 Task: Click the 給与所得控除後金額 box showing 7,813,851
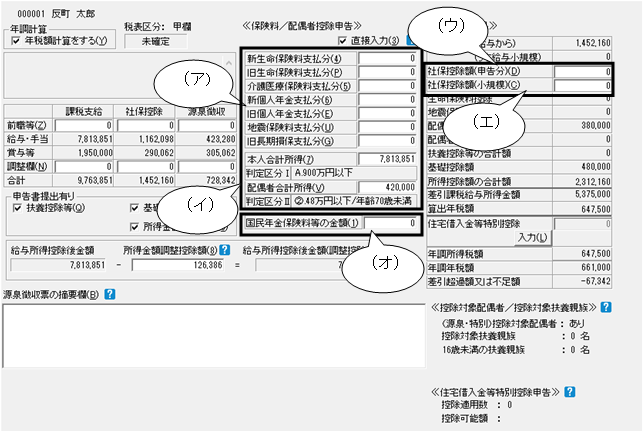coord(58,265)
